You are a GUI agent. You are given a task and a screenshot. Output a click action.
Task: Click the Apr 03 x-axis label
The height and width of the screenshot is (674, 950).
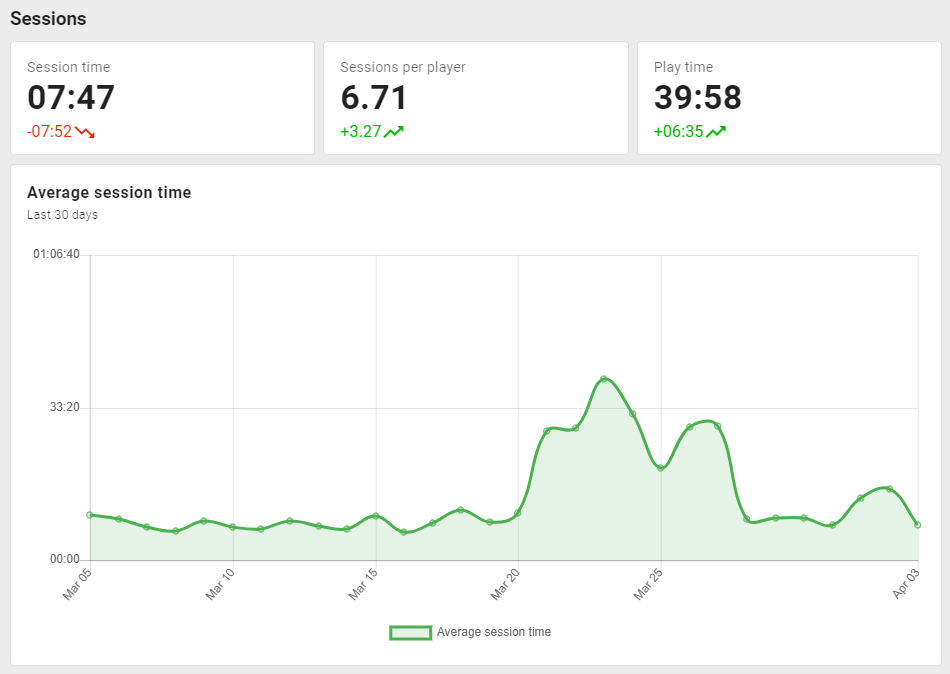point(906,584)
